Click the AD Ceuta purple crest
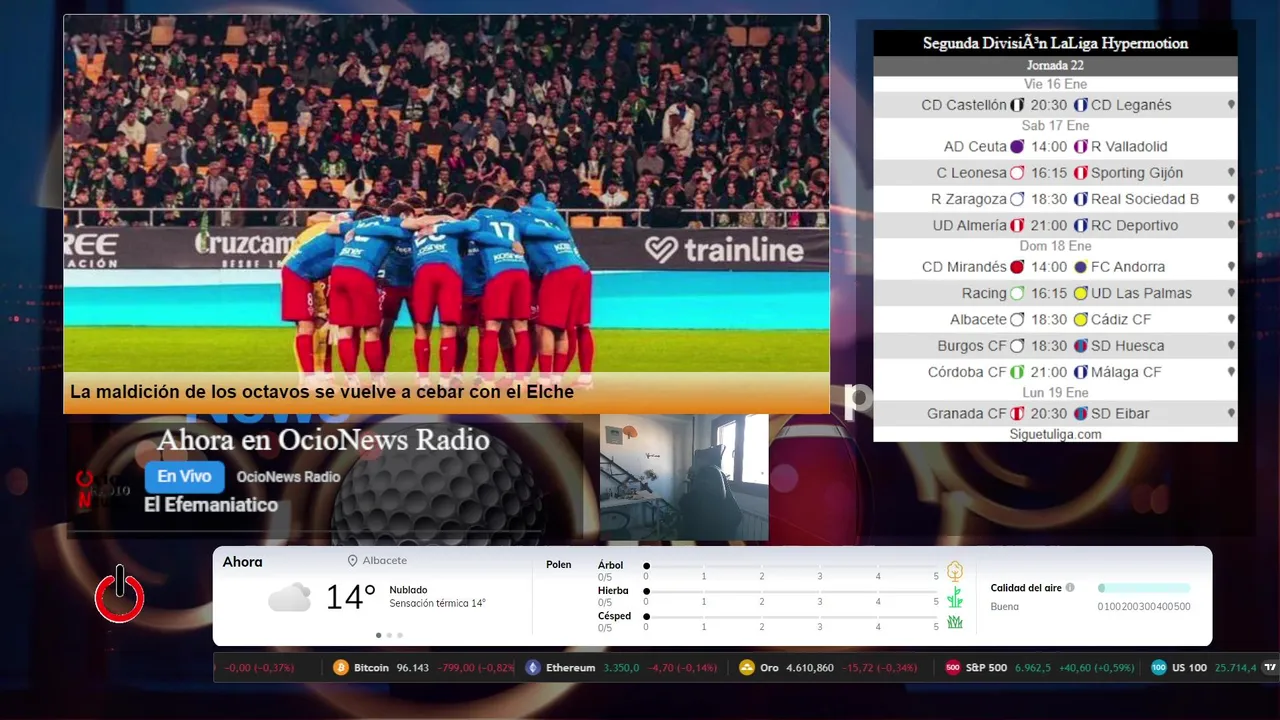The height and width of the screenshot is (720, 1280). 1017,146
